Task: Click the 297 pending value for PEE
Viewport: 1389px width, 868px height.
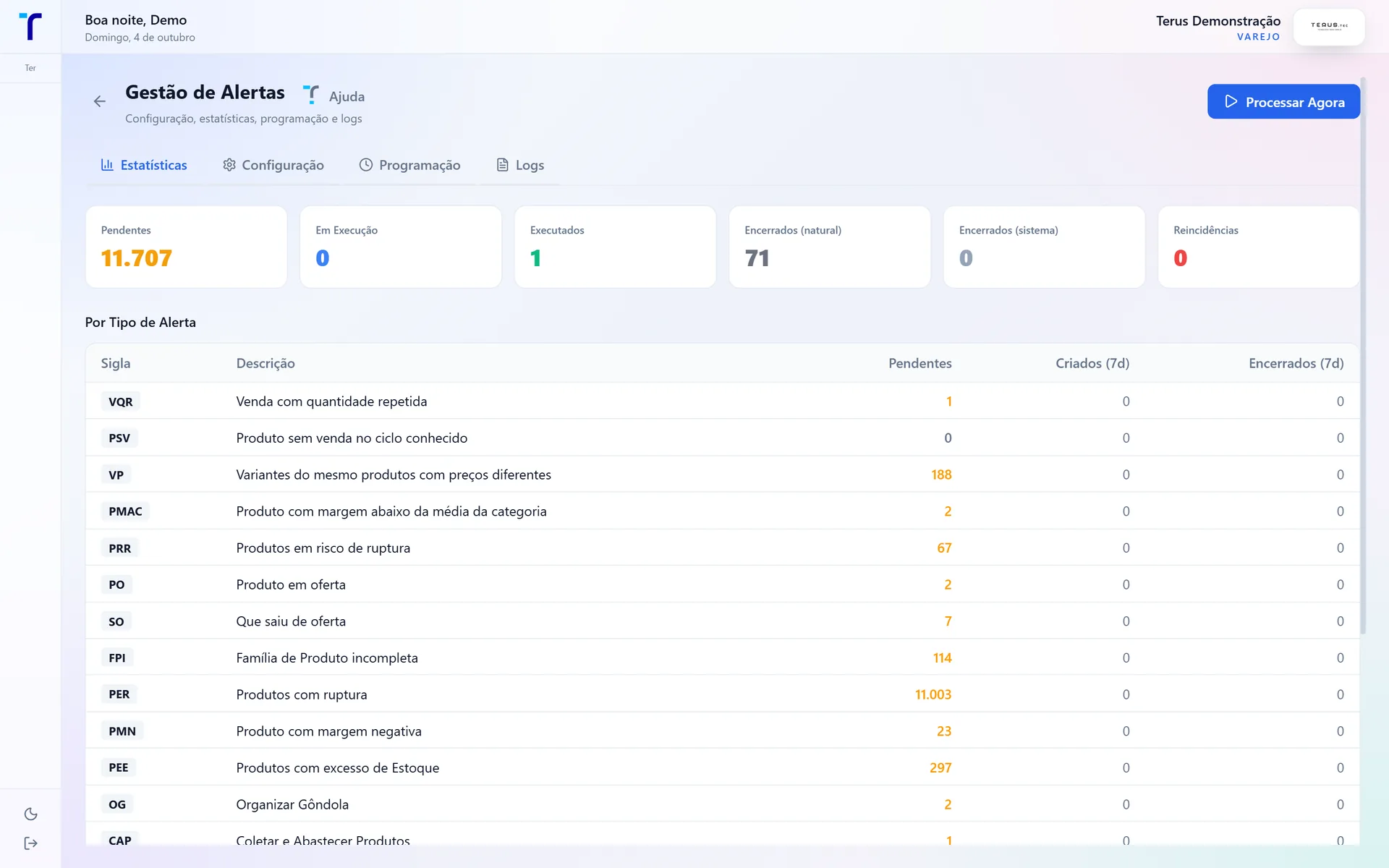Action: [940, 767]
